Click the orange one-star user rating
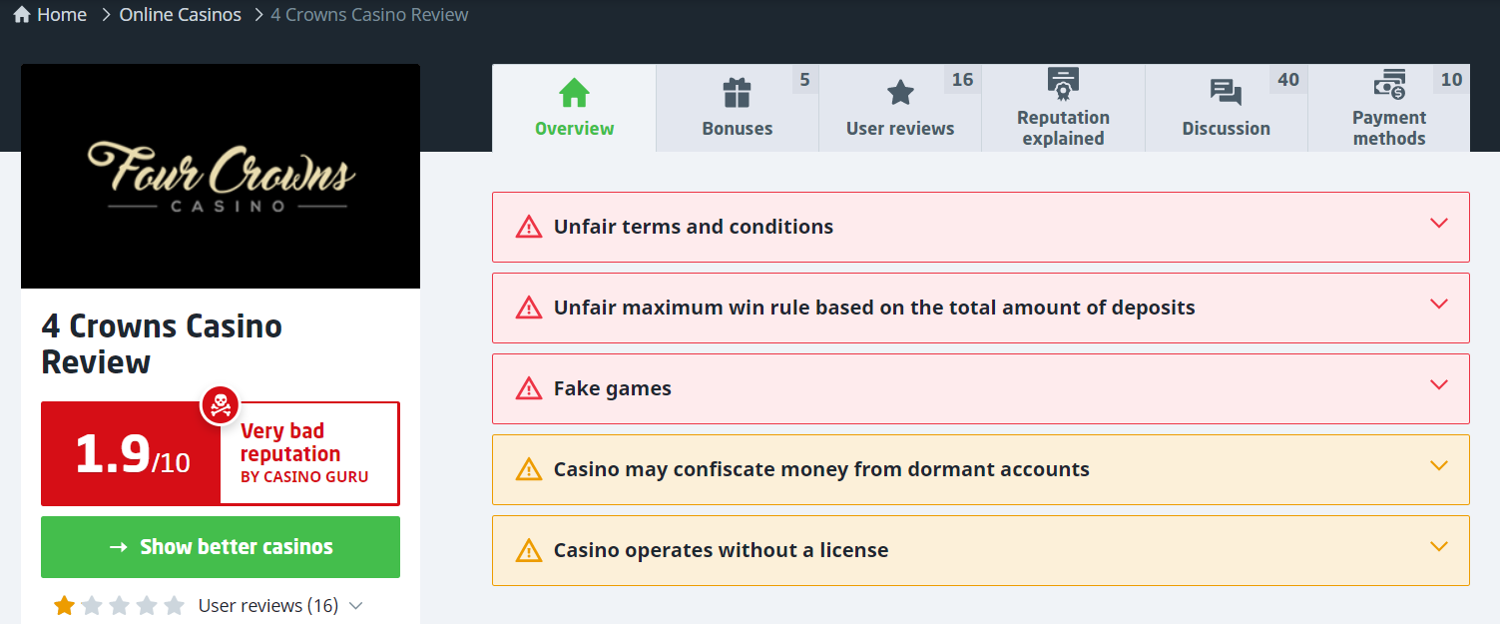 65,605
